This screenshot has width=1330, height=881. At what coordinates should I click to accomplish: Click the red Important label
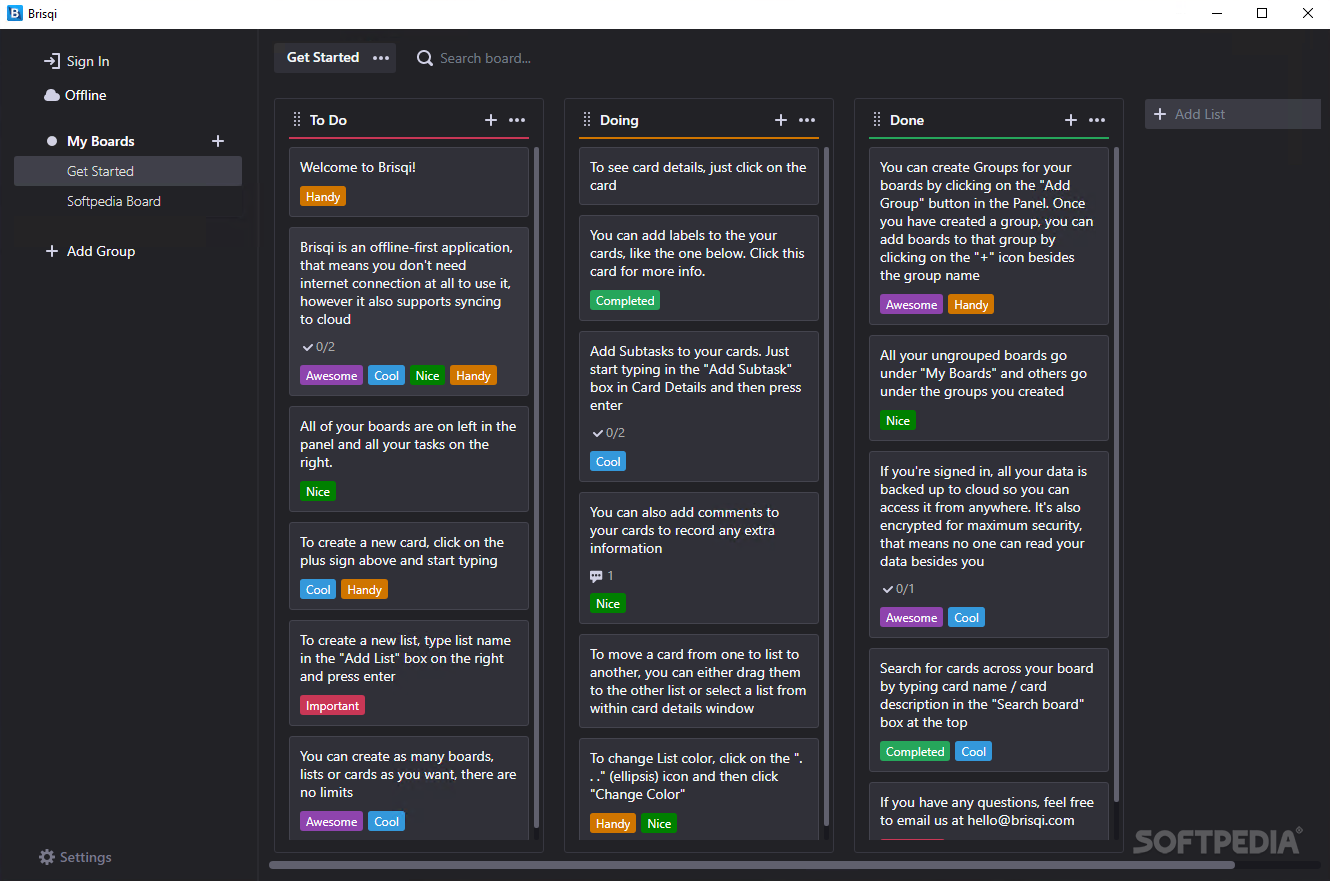click(x=332, y=706)
